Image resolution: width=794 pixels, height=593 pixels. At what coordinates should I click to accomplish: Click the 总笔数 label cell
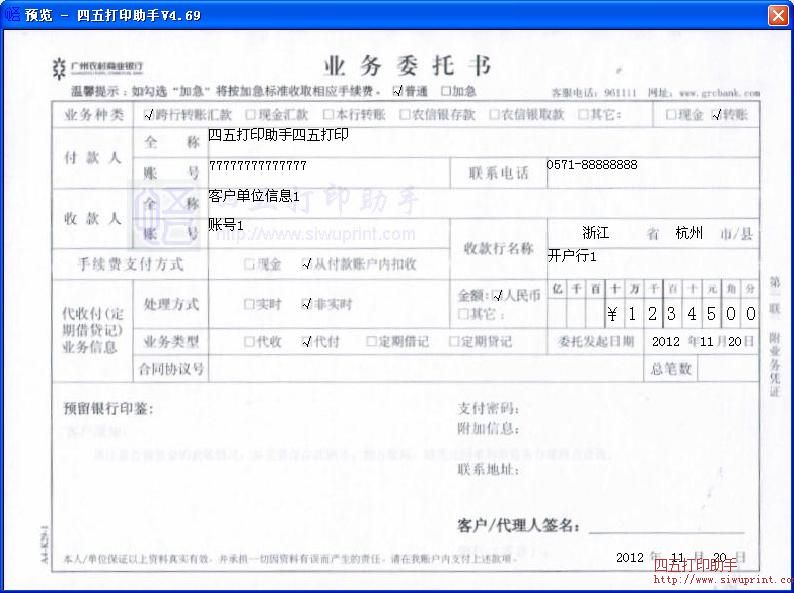coord(671,368)
